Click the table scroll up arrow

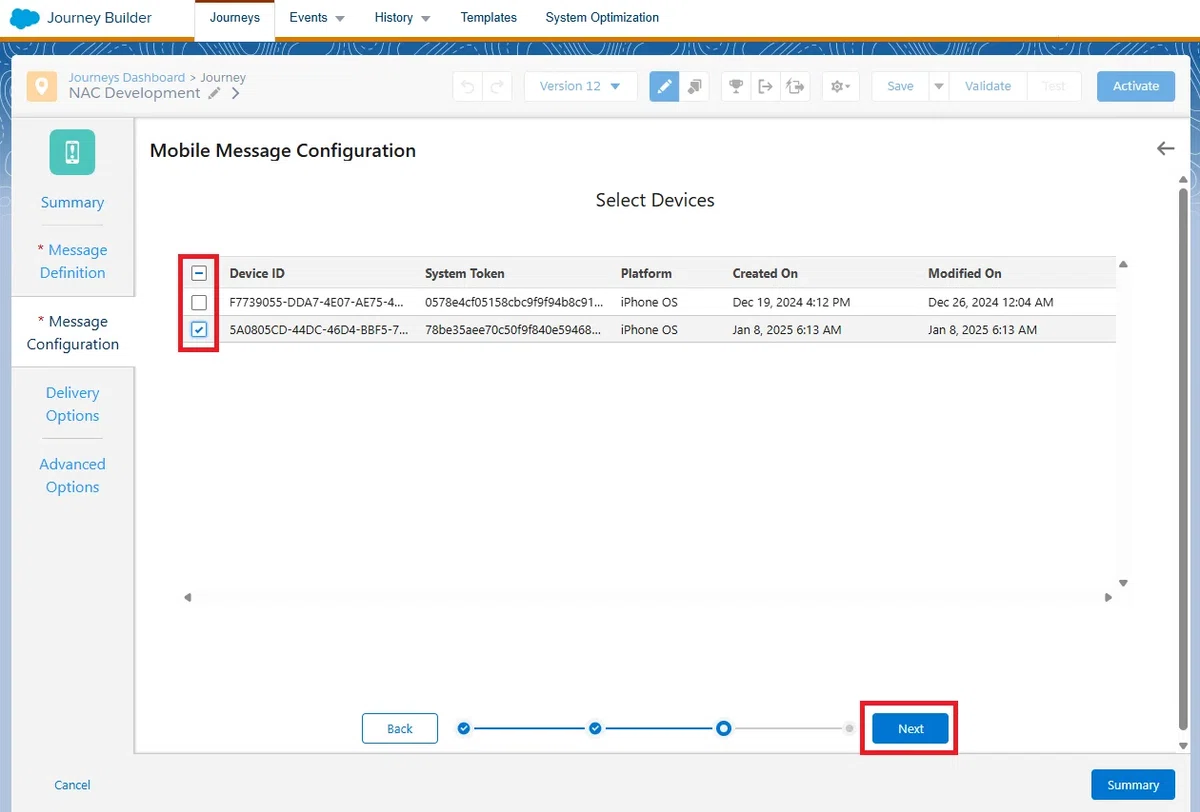1123,265
